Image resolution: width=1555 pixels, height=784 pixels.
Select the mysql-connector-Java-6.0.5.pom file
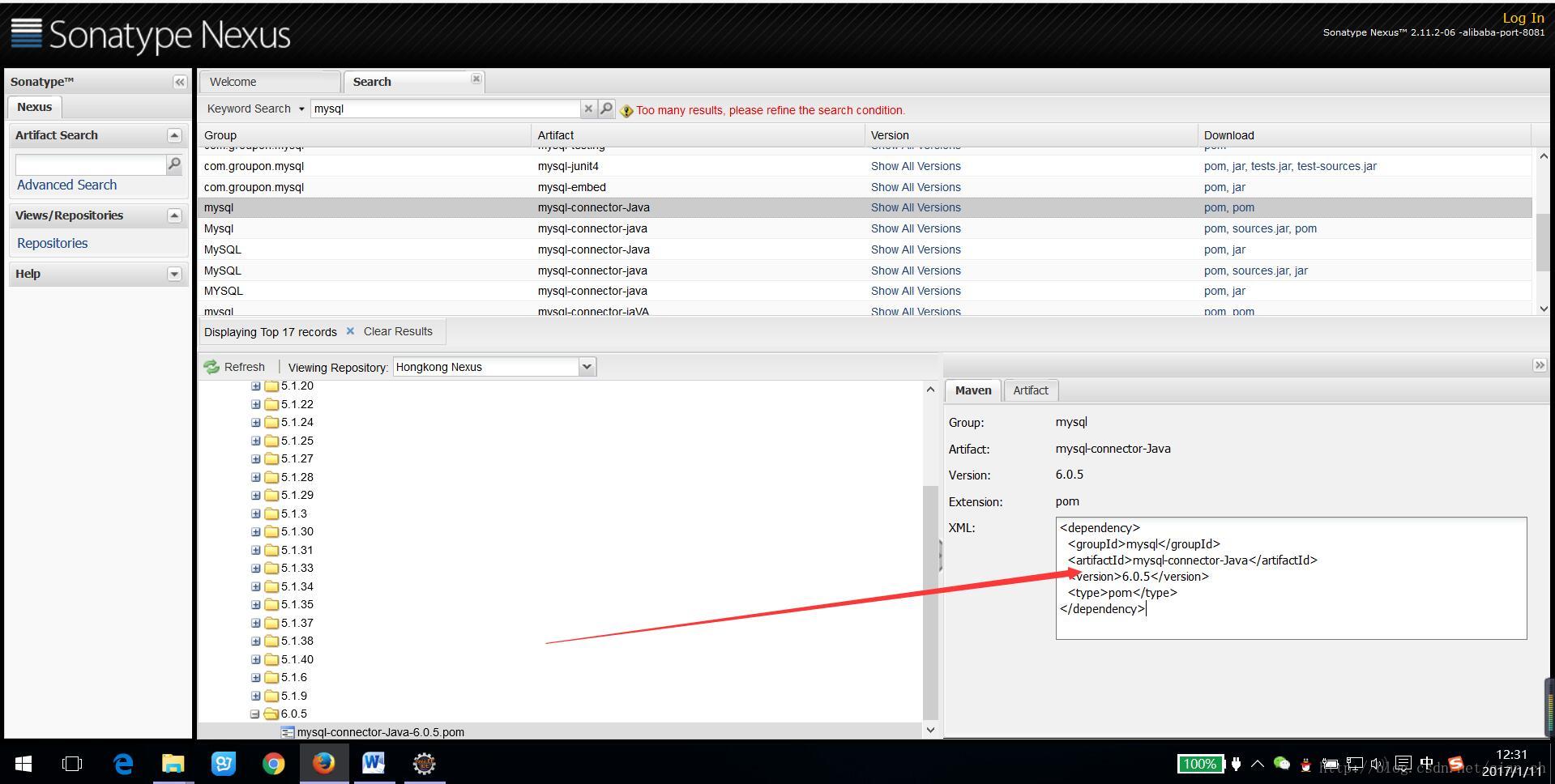click(x=381, y=732)
